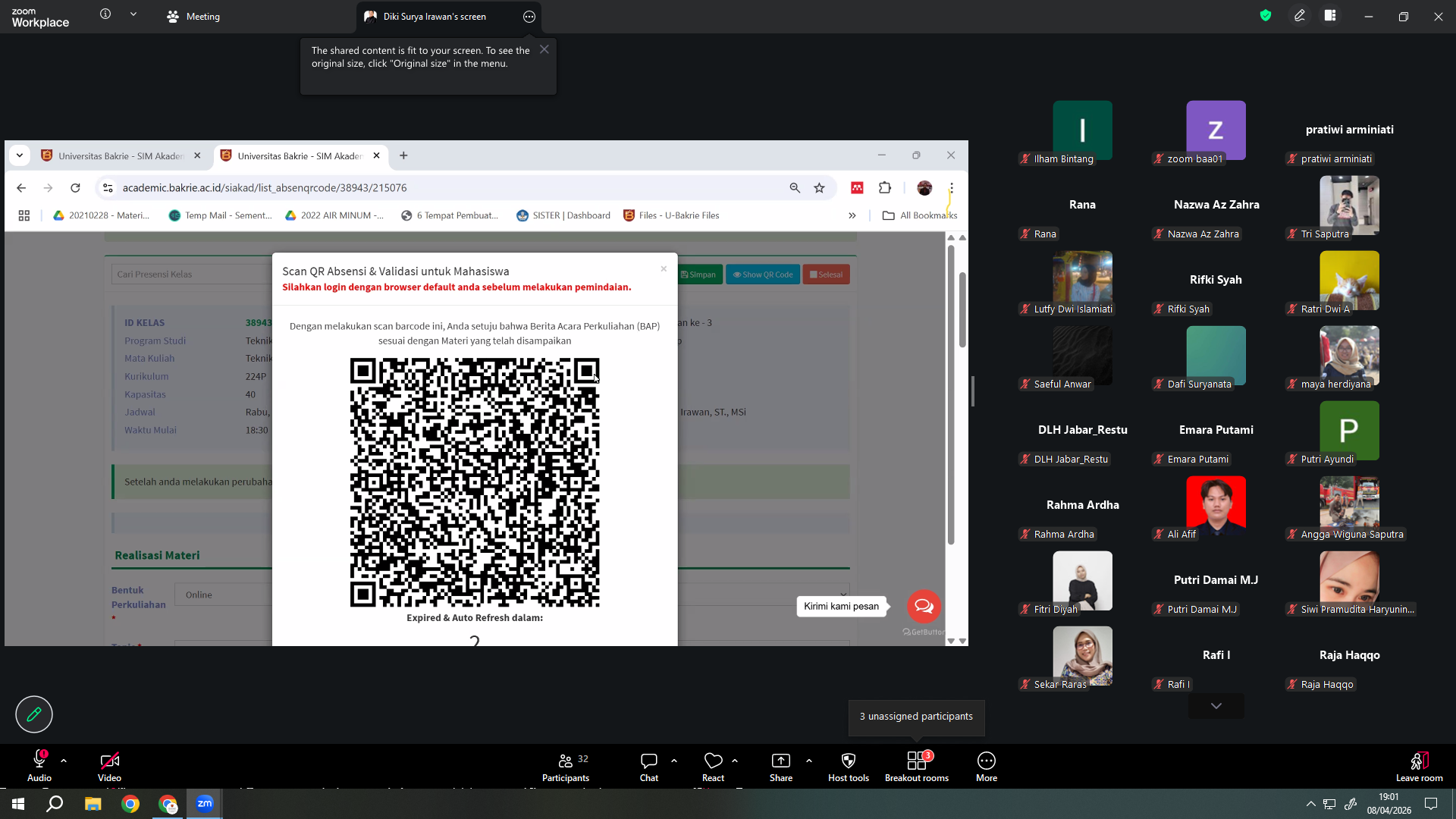Open File Explorer from taskbar
This screenshot has width=1456, height=819.
coord(93,804)
